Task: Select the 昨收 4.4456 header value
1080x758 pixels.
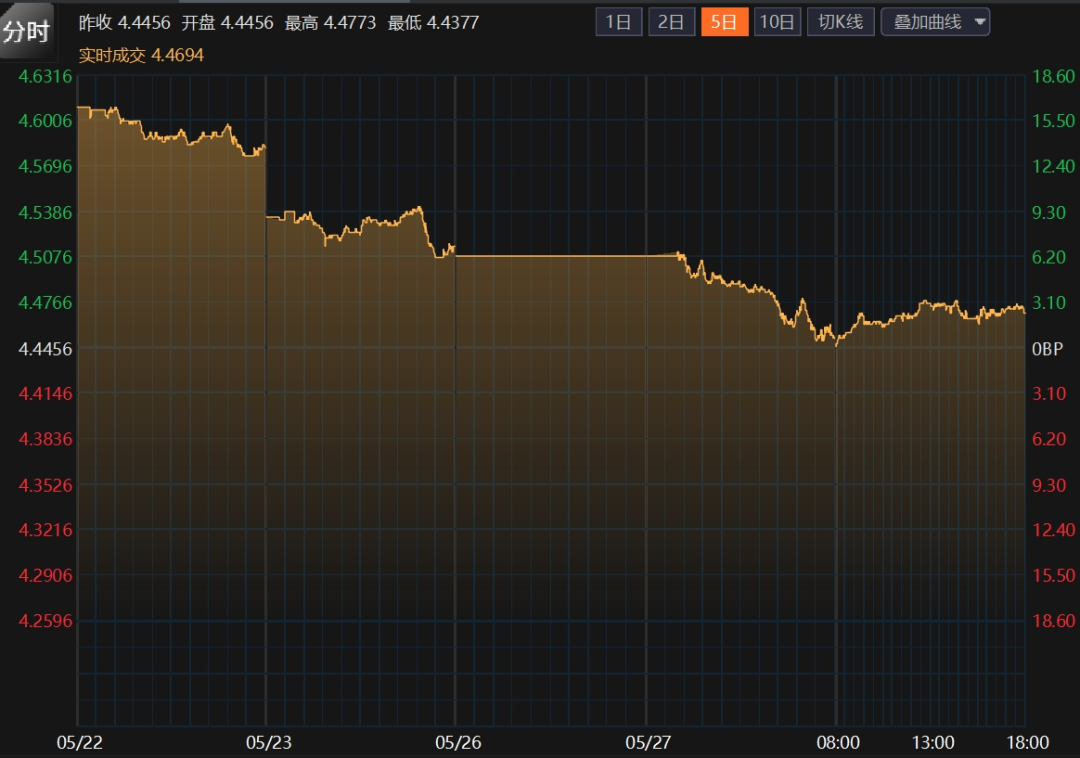Action: click(124, 22)
